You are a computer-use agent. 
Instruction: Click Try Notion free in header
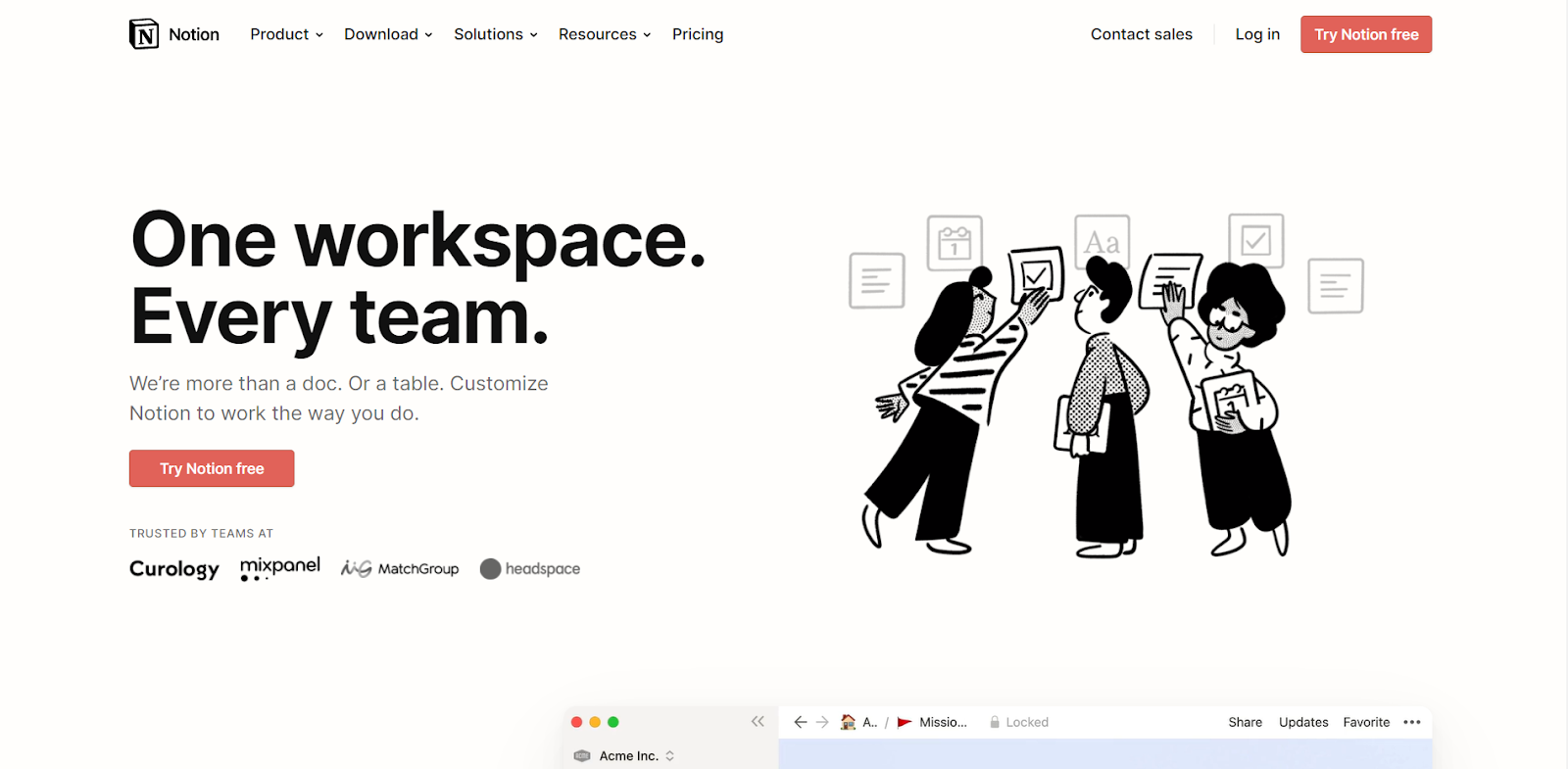[x=1366, y=34]
